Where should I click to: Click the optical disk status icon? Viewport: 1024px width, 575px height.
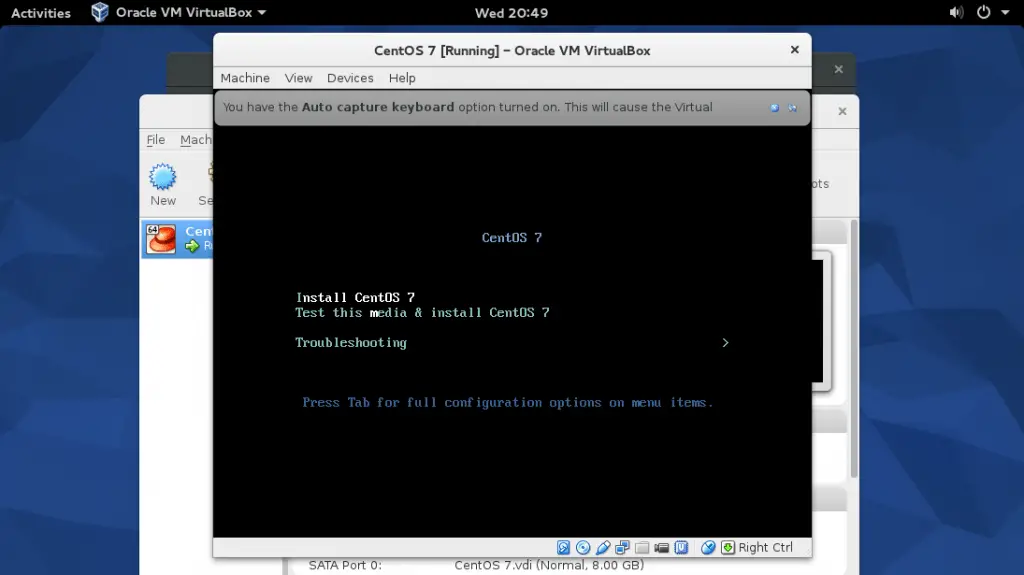pyautogui.click(x=583, y=548)
